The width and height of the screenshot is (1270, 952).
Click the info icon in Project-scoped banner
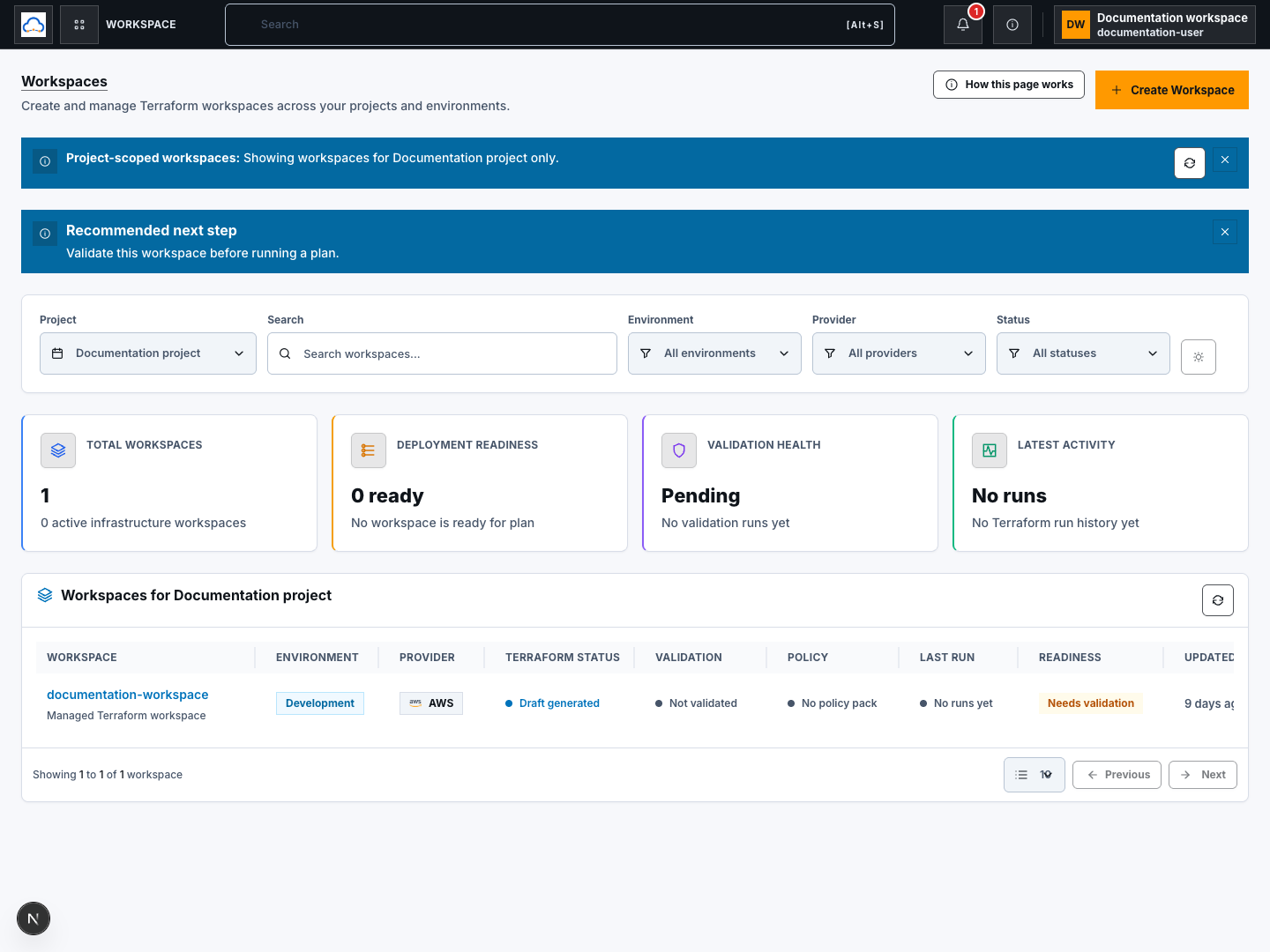click(45, 161)
